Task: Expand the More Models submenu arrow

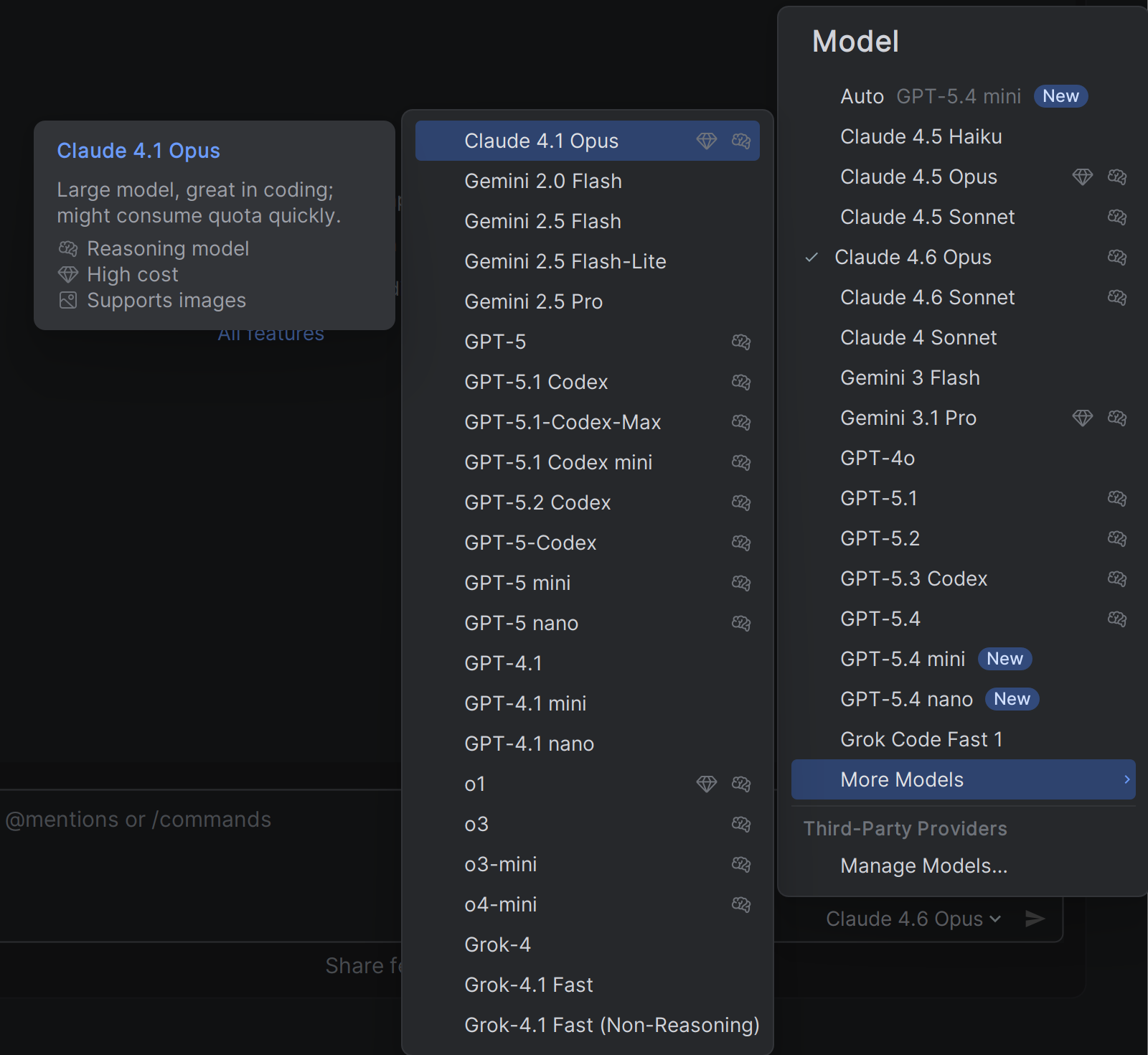Action: (x=1127, y=779)
